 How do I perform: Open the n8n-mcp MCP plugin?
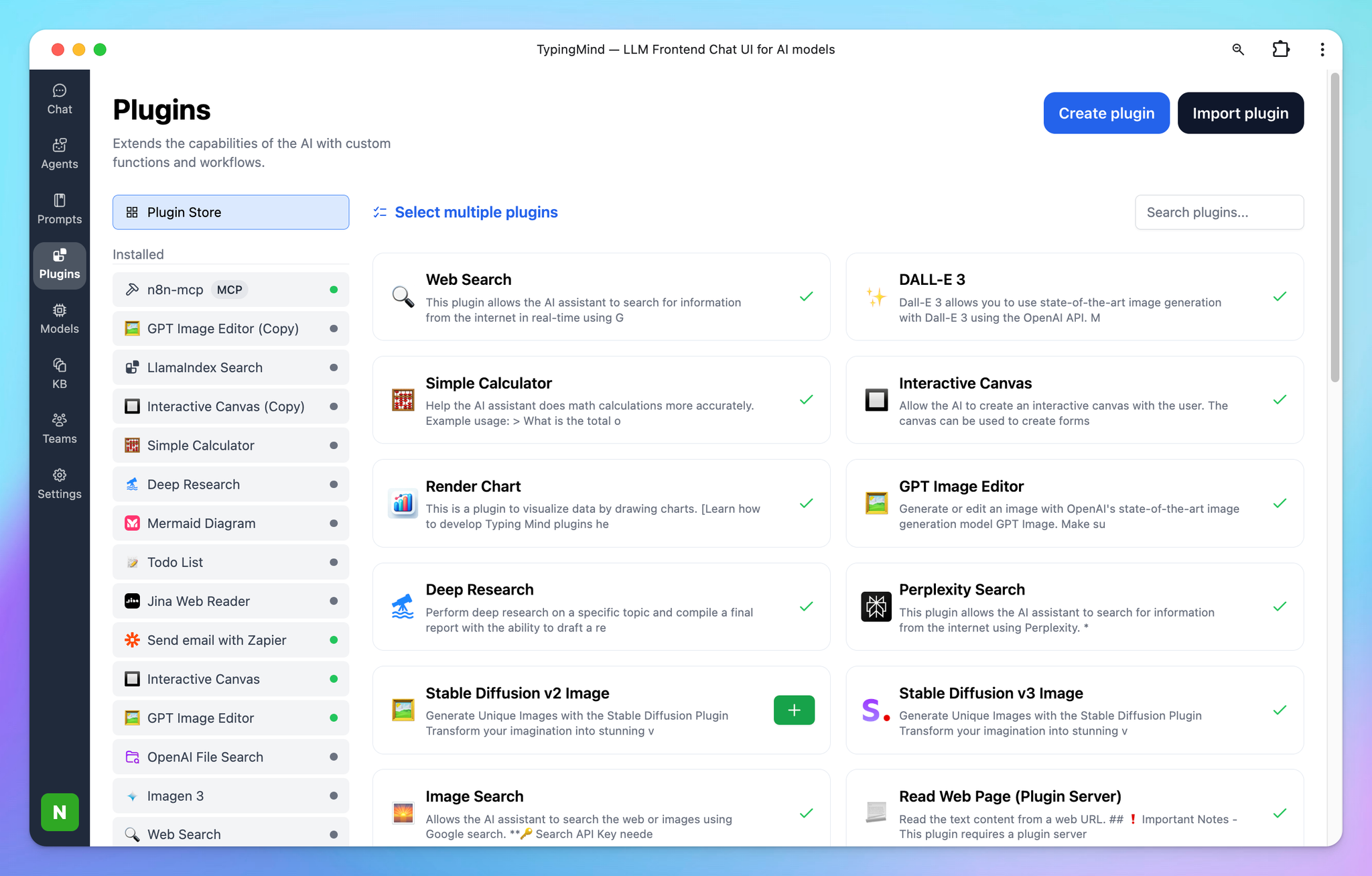230,289
